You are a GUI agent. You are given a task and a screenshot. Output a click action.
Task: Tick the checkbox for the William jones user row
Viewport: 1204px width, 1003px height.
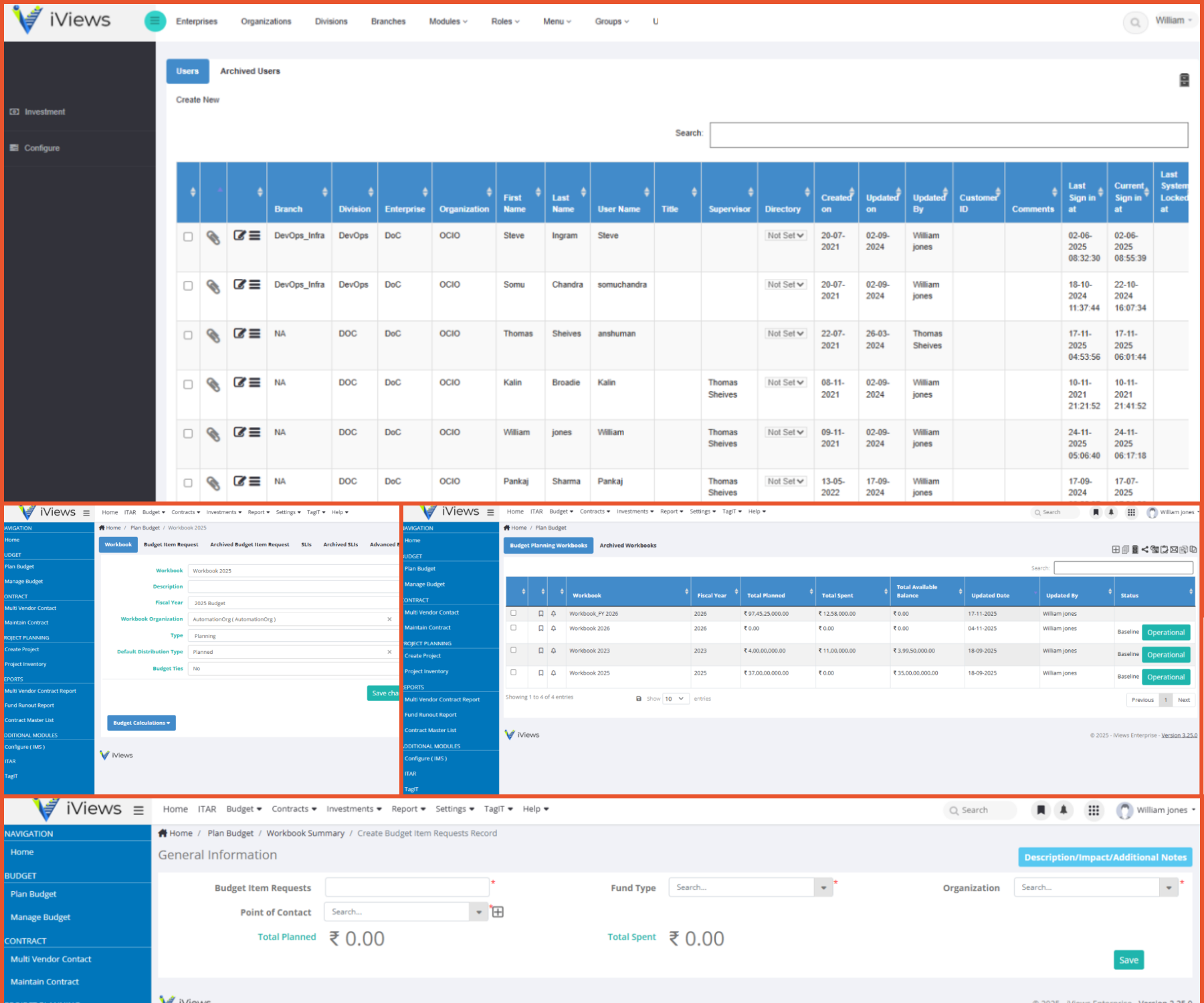pyautogui.click(x=188, y=433)
